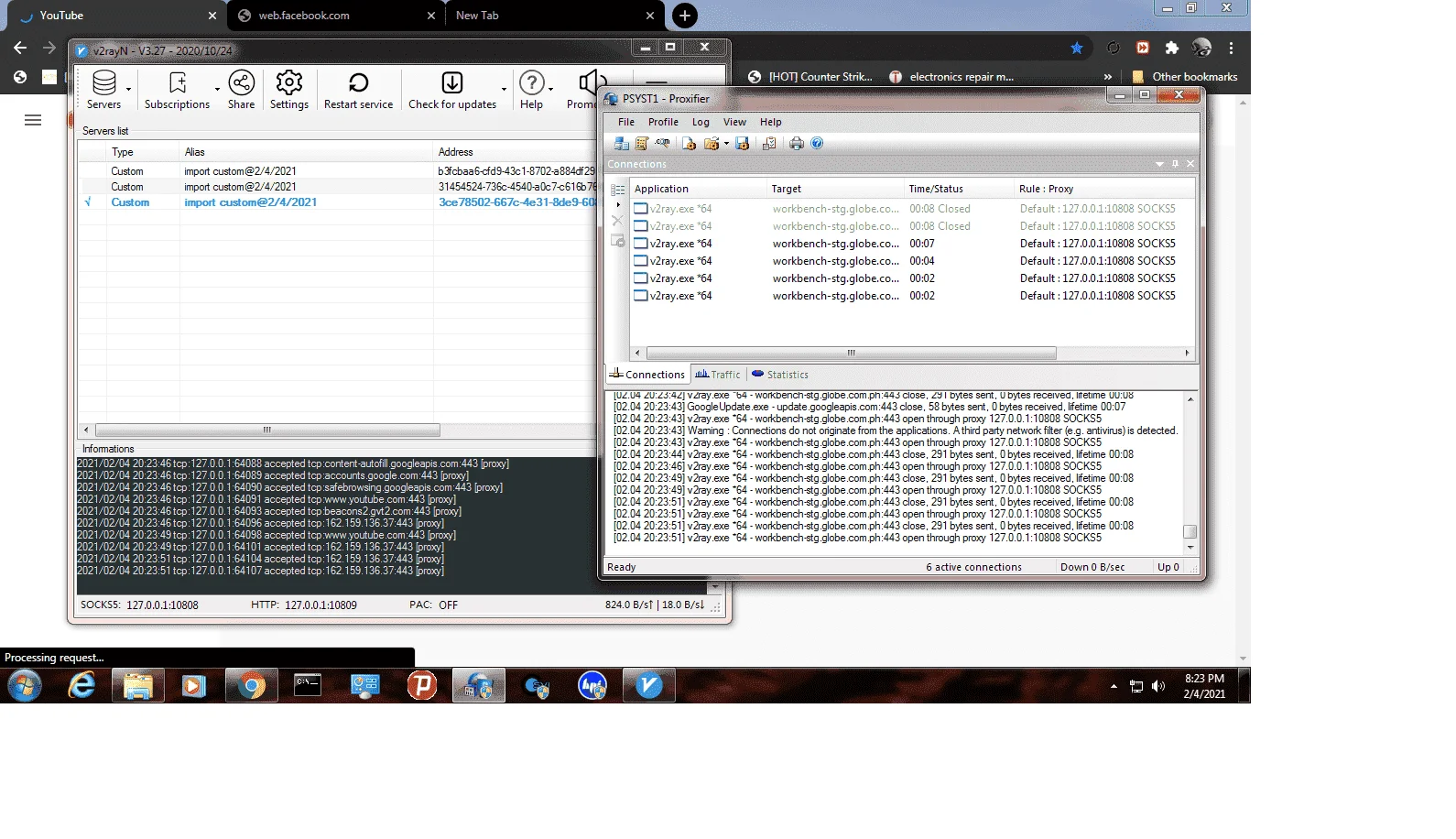1456x839 pixels.
Task: Click Check for updates in v2rayN
Action: [452, 90]
